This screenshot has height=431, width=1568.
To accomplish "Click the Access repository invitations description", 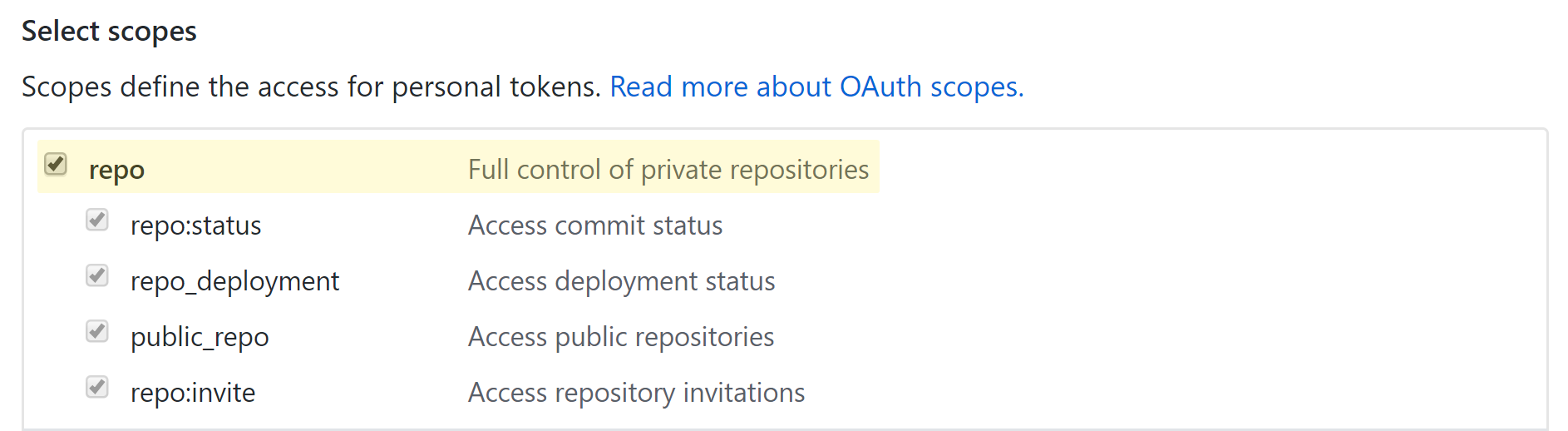I will point(636,393).
